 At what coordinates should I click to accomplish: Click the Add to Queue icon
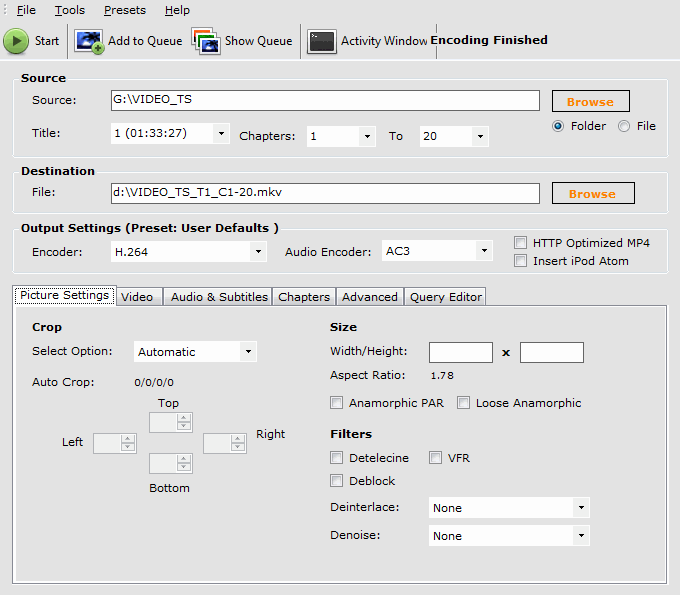(89, 41)
